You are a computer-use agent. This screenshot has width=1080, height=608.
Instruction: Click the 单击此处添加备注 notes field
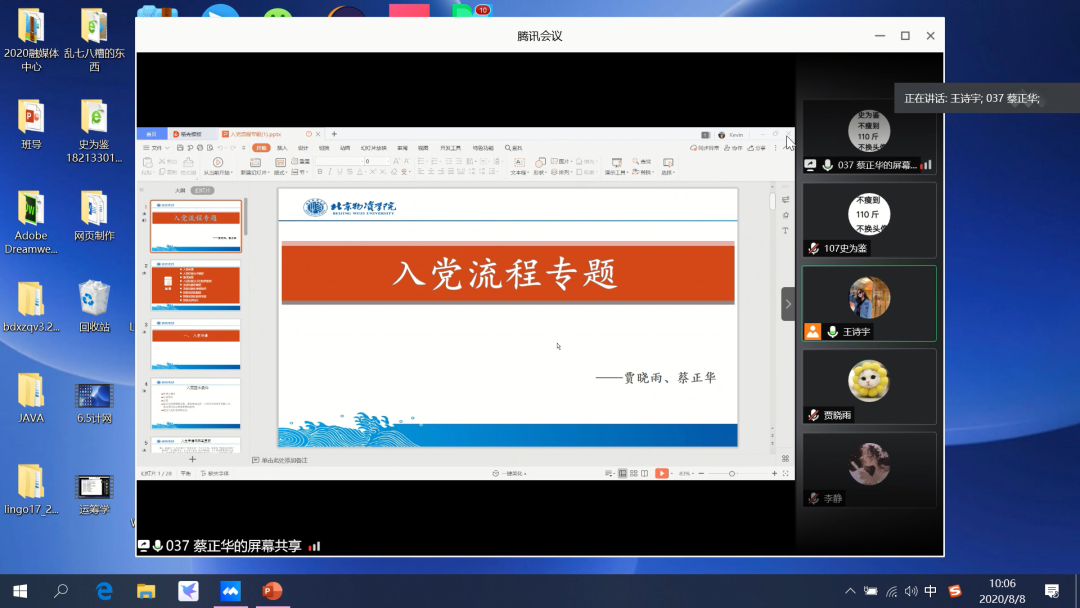click(x=284, y=460)
